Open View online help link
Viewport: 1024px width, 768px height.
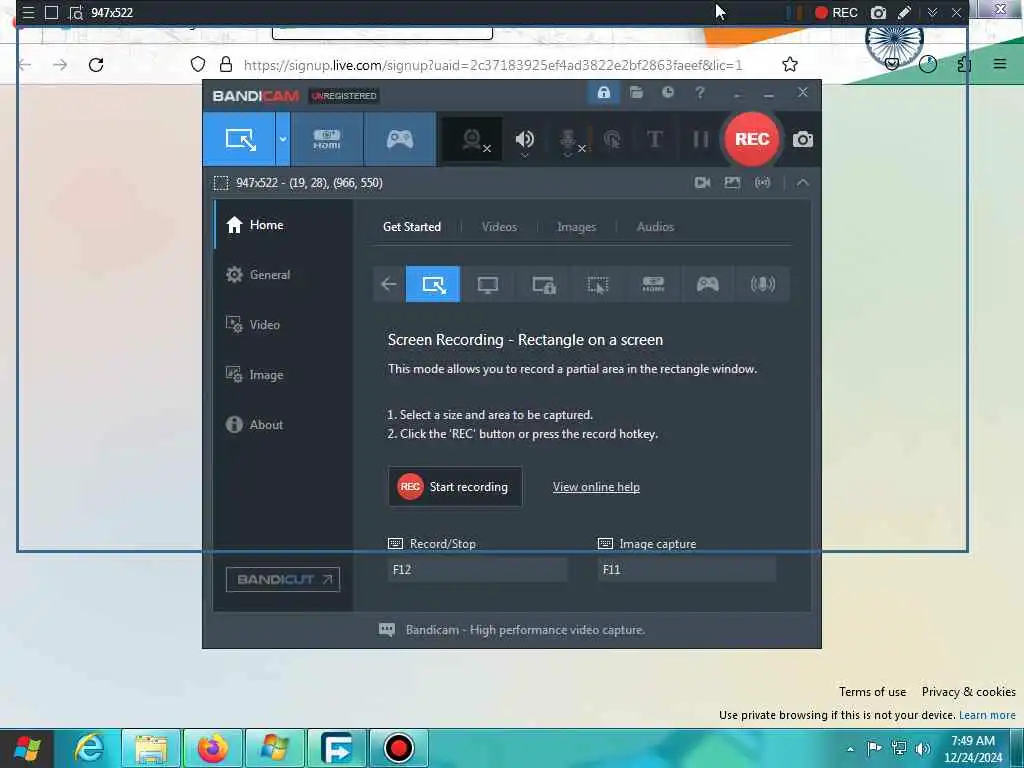tap(596, 487)
